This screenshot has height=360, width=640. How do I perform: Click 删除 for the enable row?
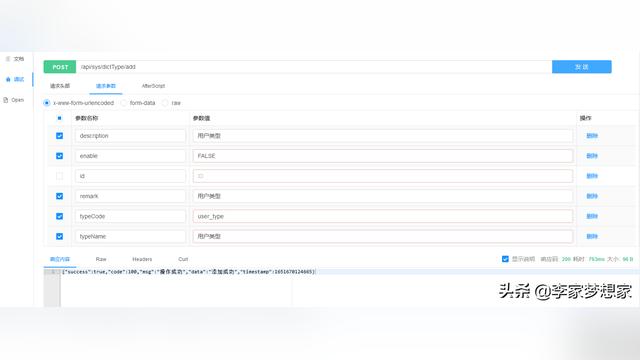pos(592,156)
